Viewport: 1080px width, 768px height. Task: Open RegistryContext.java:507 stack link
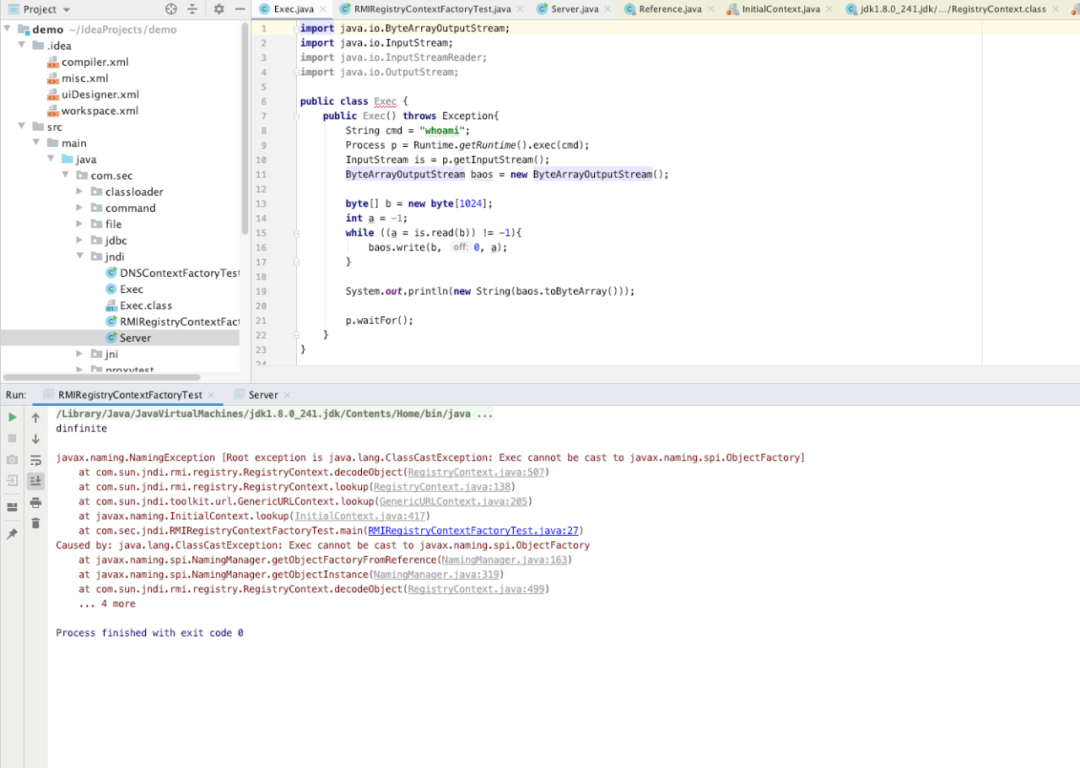click(476, 473)
